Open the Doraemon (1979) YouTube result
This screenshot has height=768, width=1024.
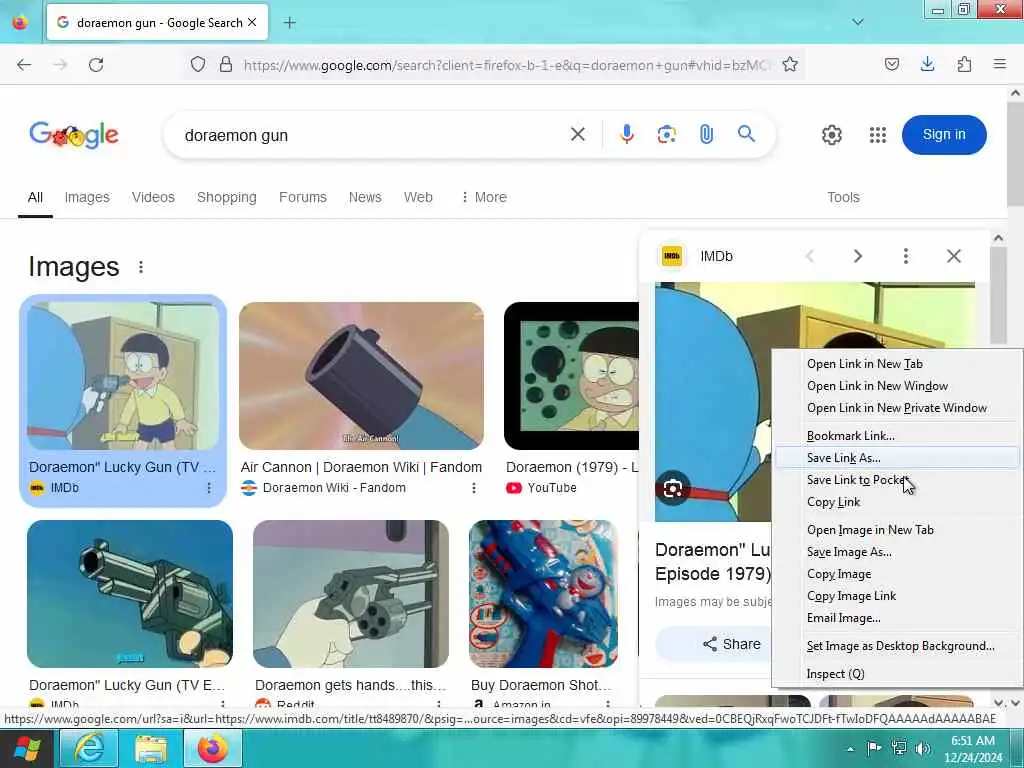click(x=572, y=467)
